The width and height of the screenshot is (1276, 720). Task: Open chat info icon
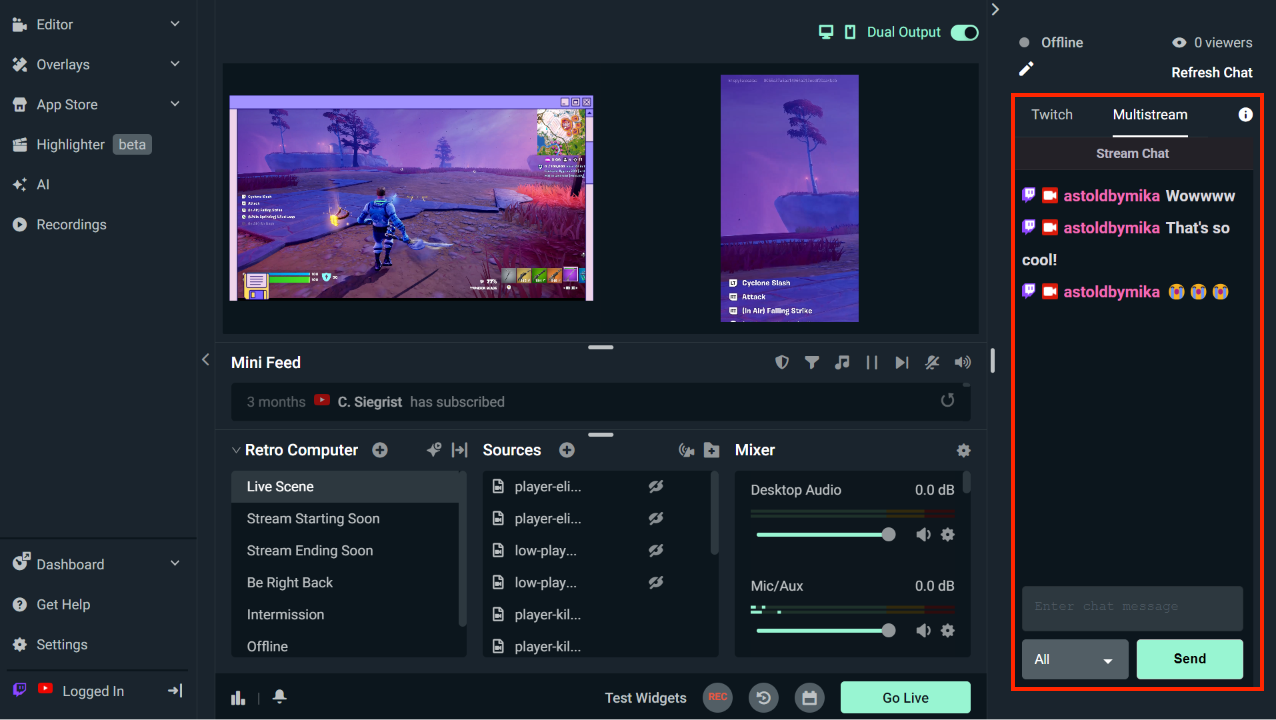click(1245, 114)
